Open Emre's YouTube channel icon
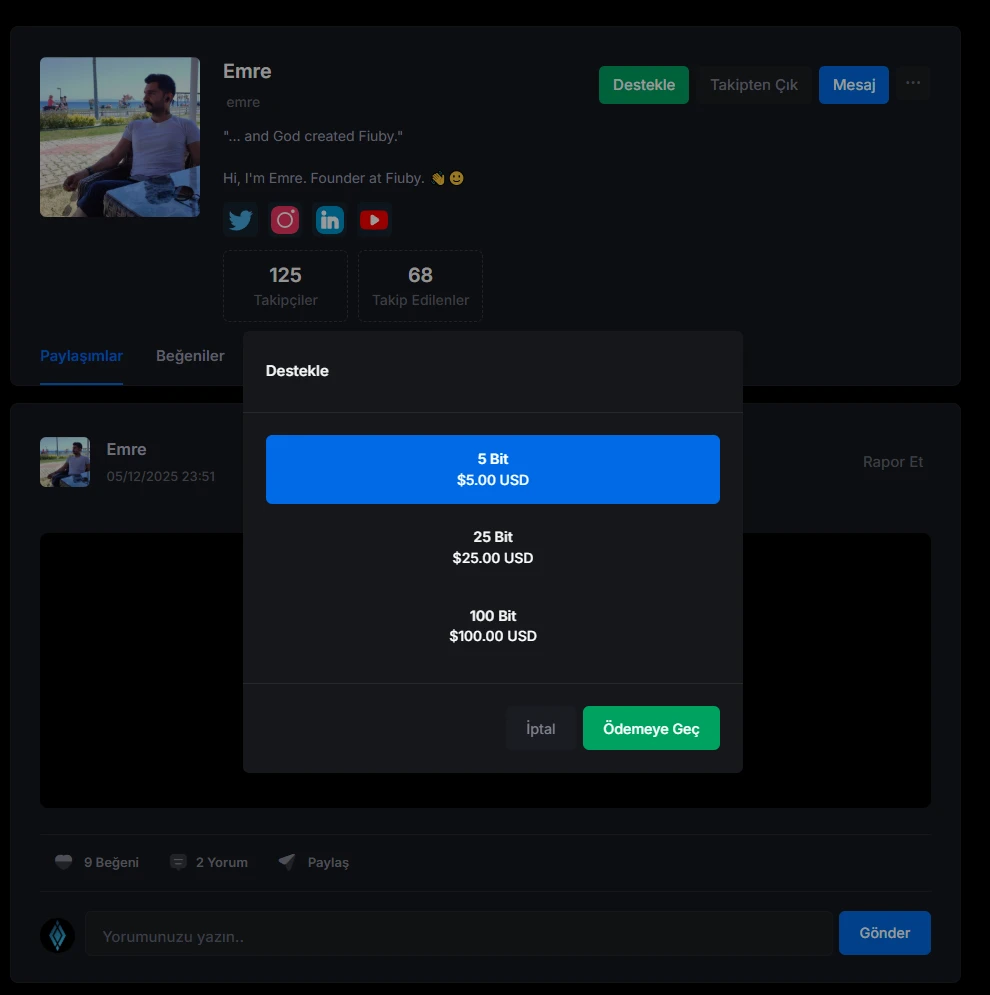The image size is (990, 995). pyautogui.click(x=374, y=220)
